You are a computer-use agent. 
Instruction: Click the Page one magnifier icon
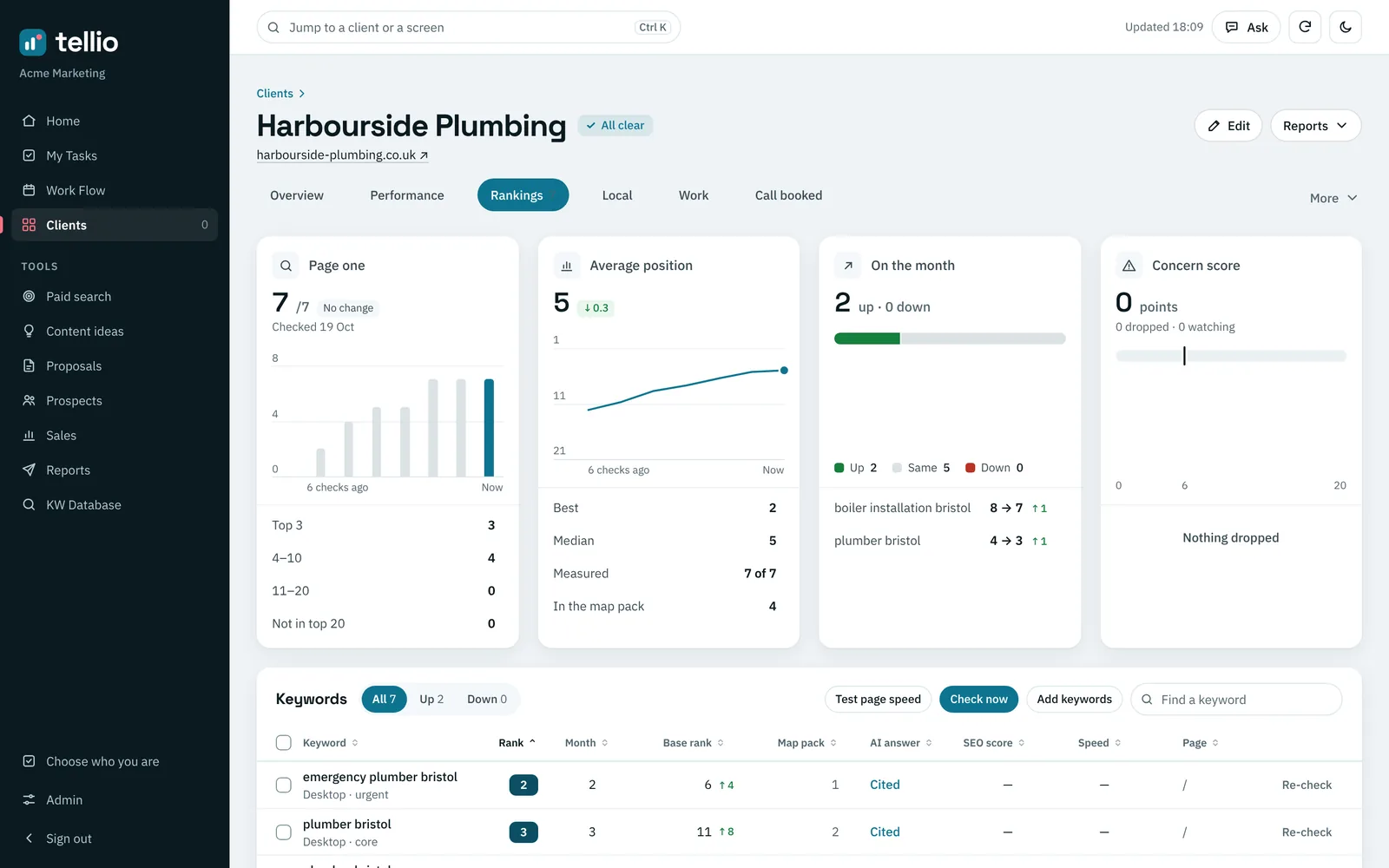click(x=286, y=266)
